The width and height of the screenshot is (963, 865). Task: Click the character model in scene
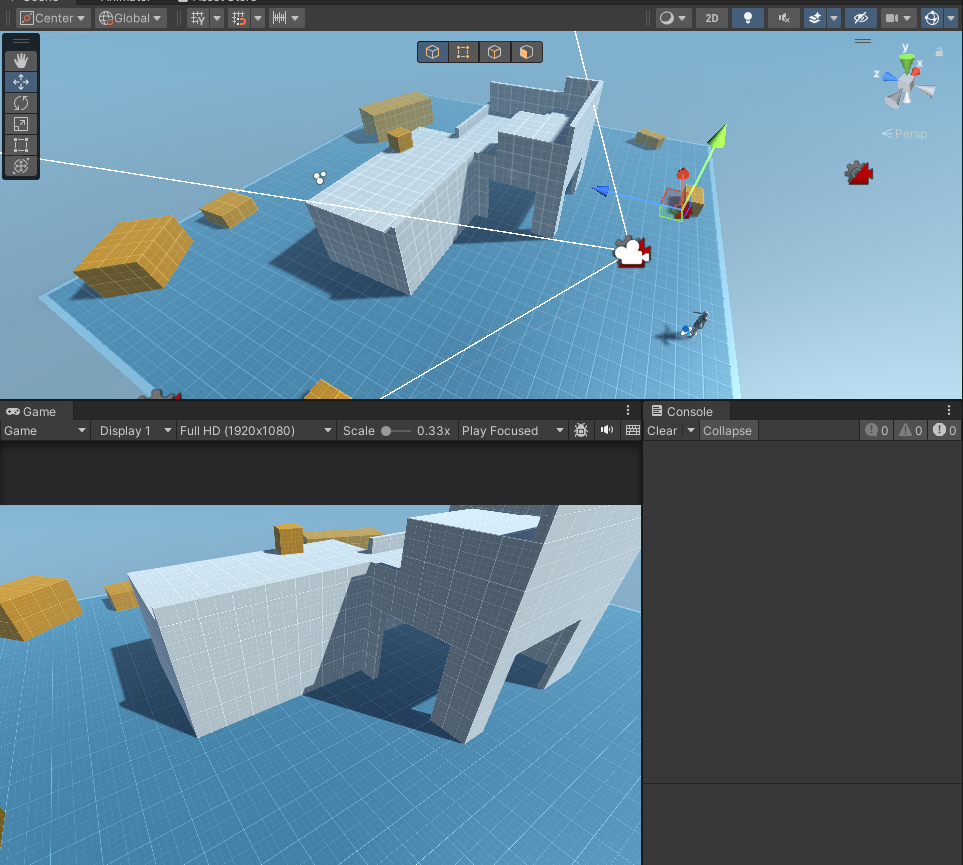coord(695,324)
